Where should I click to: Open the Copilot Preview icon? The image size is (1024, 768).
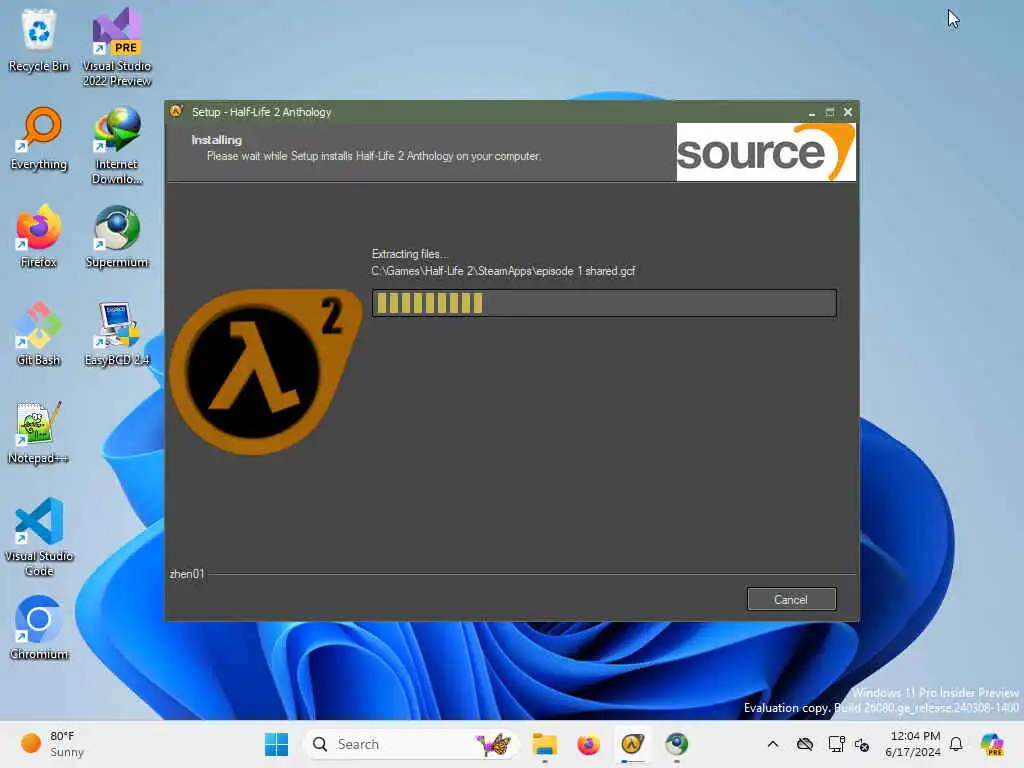[x=993, y=744]
